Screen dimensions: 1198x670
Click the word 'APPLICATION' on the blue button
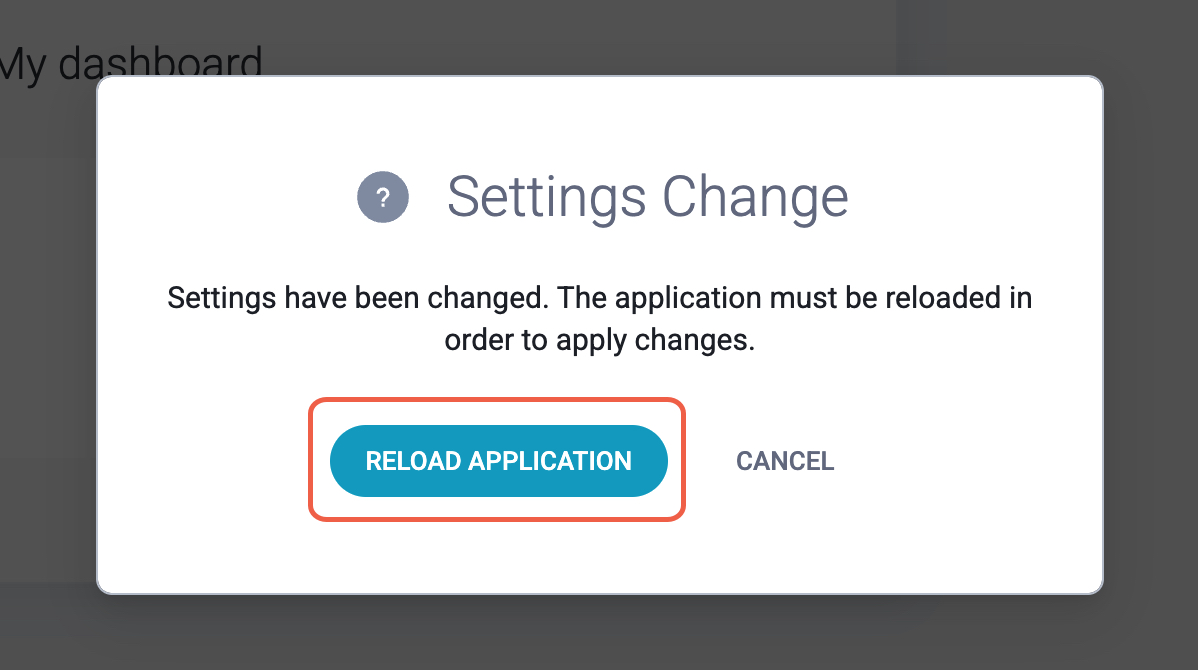[x=549, y=461]
